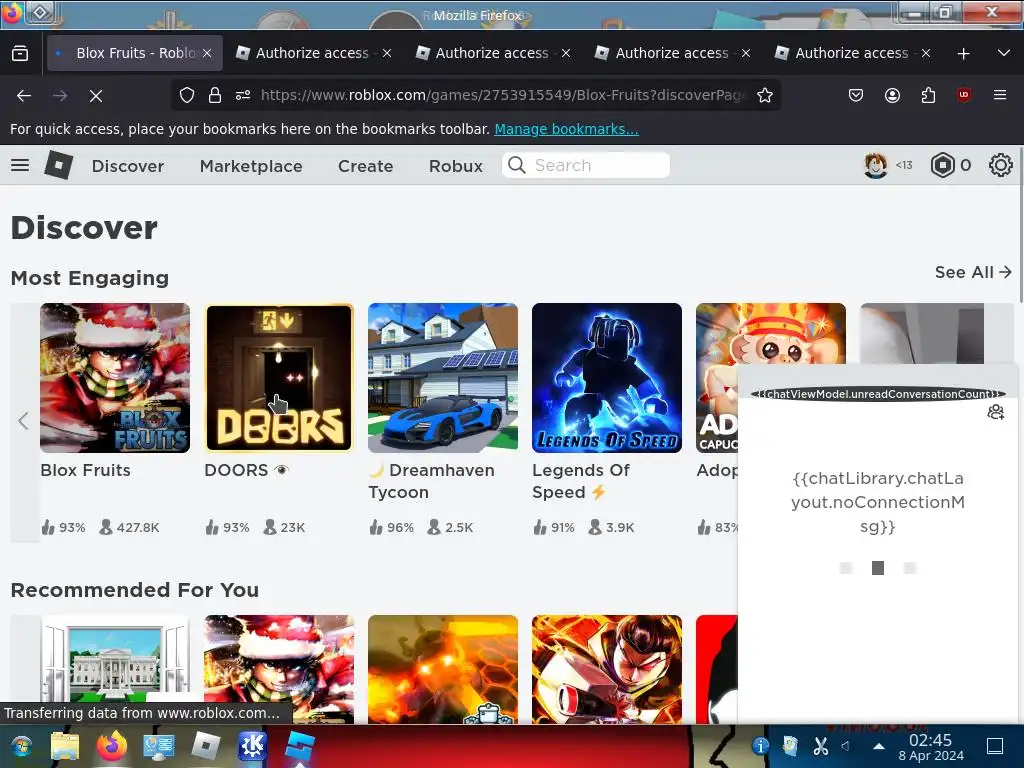
Task: Open the extensions puzzle icon
Action: [928, 95]
